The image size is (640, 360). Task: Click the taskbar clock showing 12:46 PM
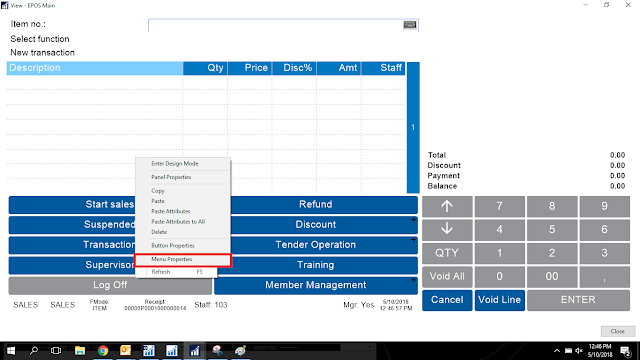600,351
